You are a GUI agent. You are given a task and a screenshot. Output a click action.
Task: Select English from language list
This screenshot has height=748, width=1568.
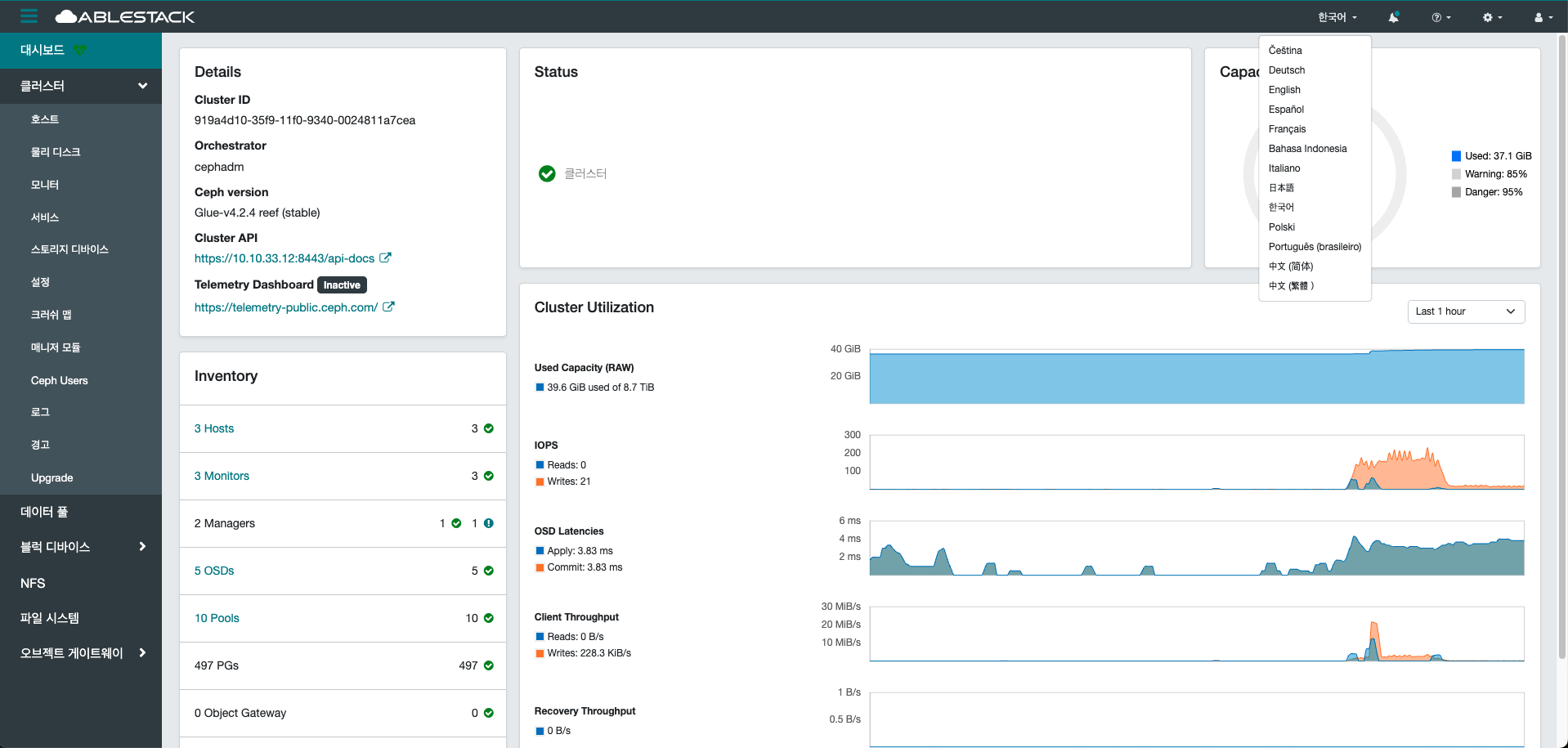point(1284,90)
